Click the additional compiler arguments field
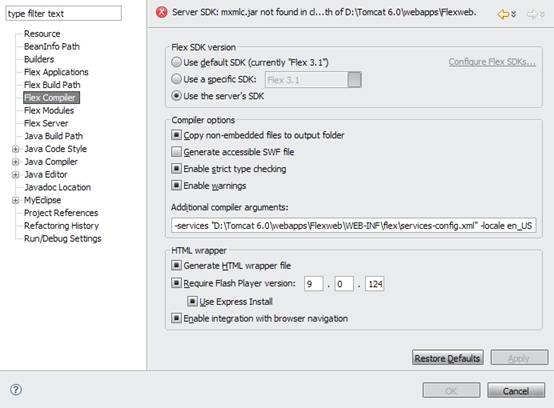Screen dimensions: 554x408 (x=354, y=225)
